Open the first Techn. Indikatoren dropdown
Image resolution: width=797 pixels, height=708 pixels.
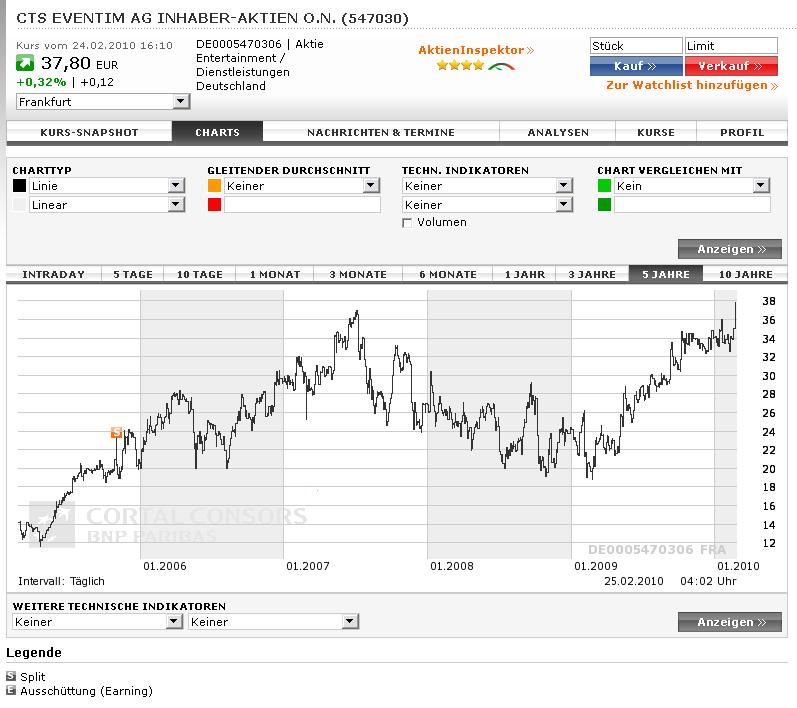[487, 186]
